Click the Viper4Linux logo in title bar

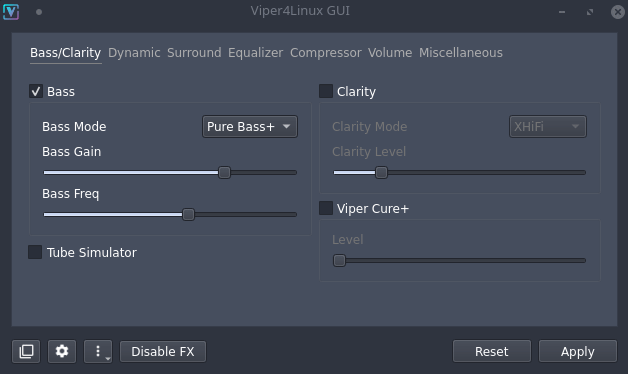11,12
